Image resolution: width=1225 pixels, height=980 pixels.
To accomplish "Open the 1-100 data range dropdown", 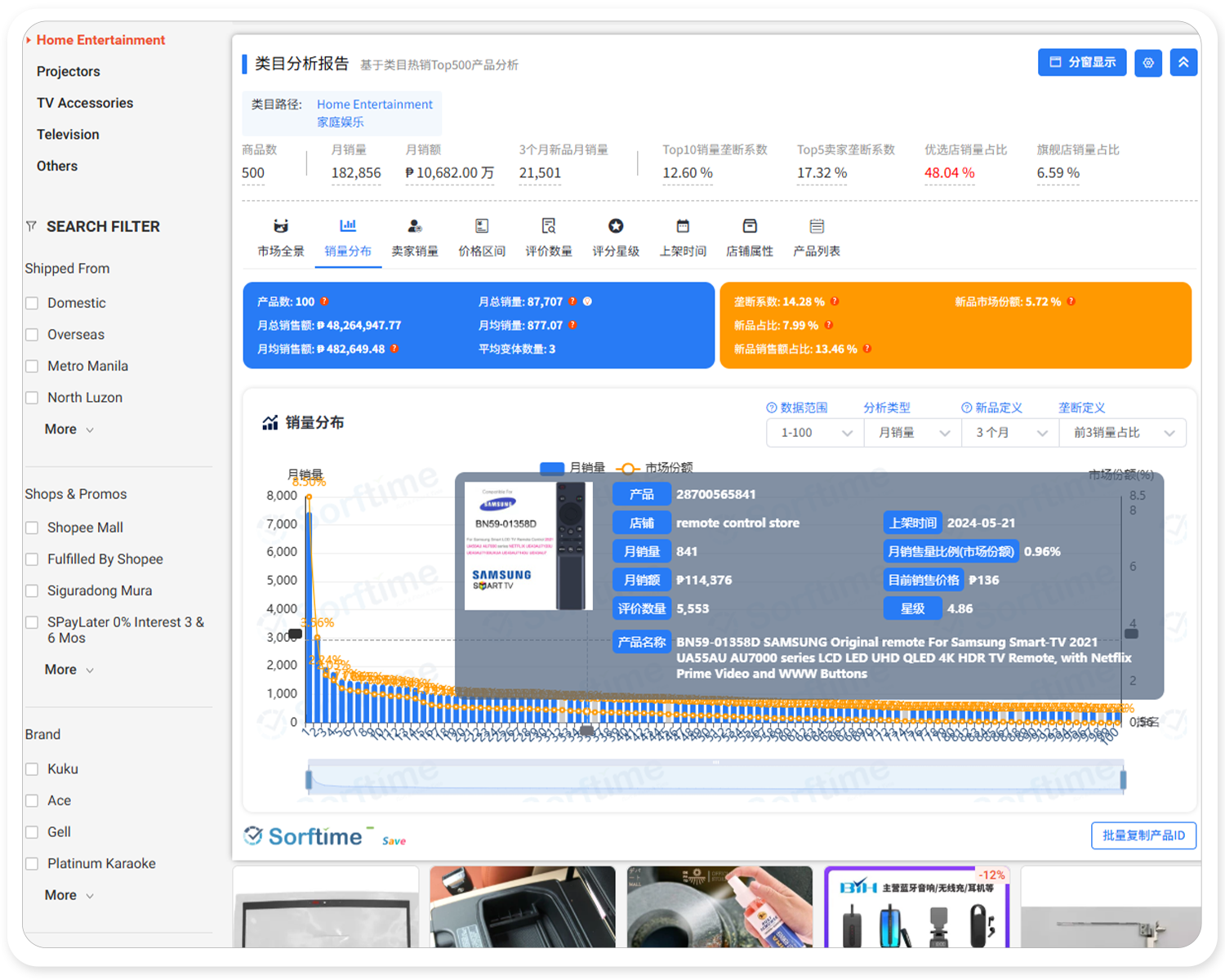I will (x=814, y=433).
